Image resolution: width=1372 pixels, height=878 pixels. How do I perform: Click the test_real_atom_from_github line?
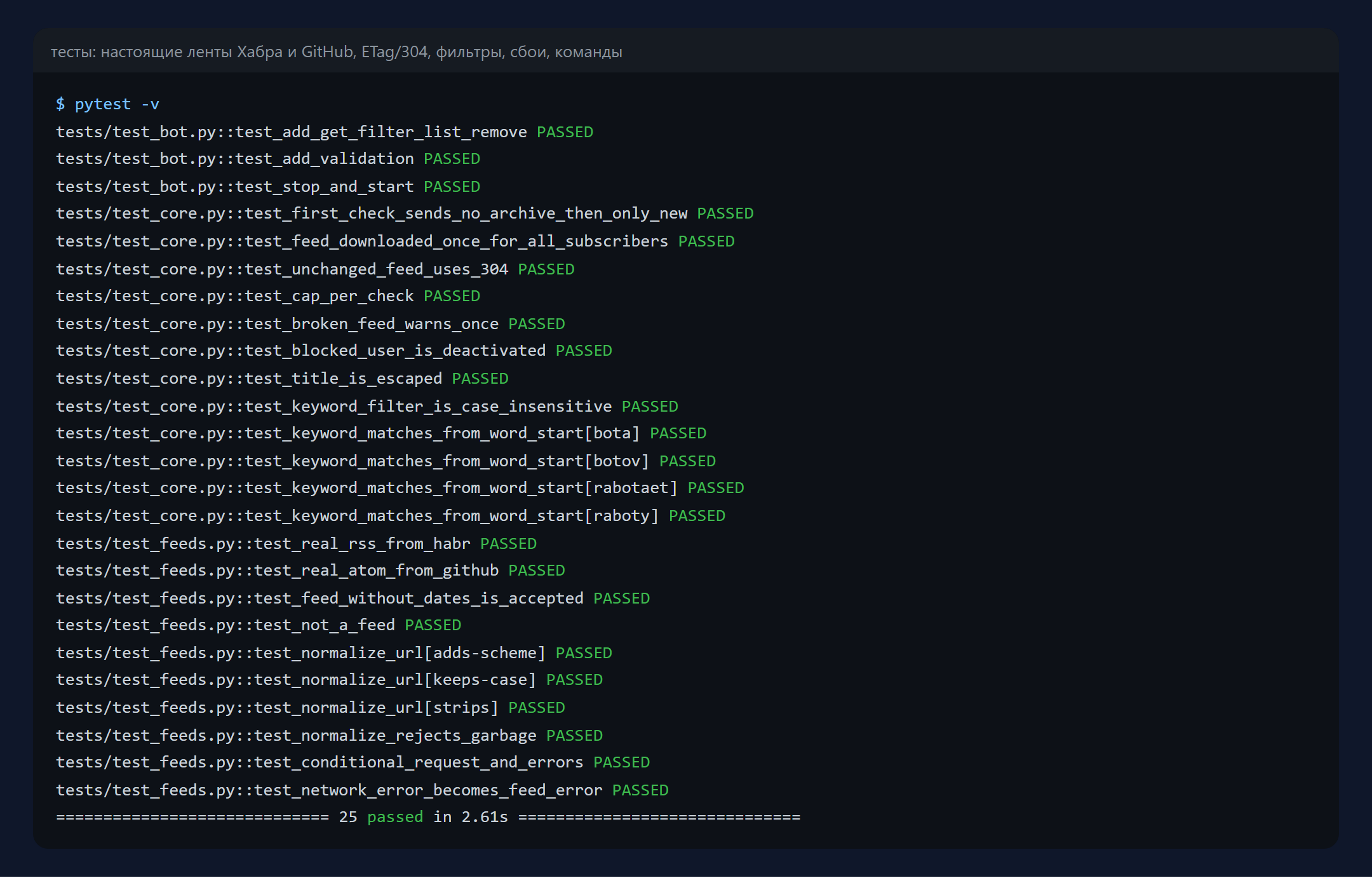point(311,571)
